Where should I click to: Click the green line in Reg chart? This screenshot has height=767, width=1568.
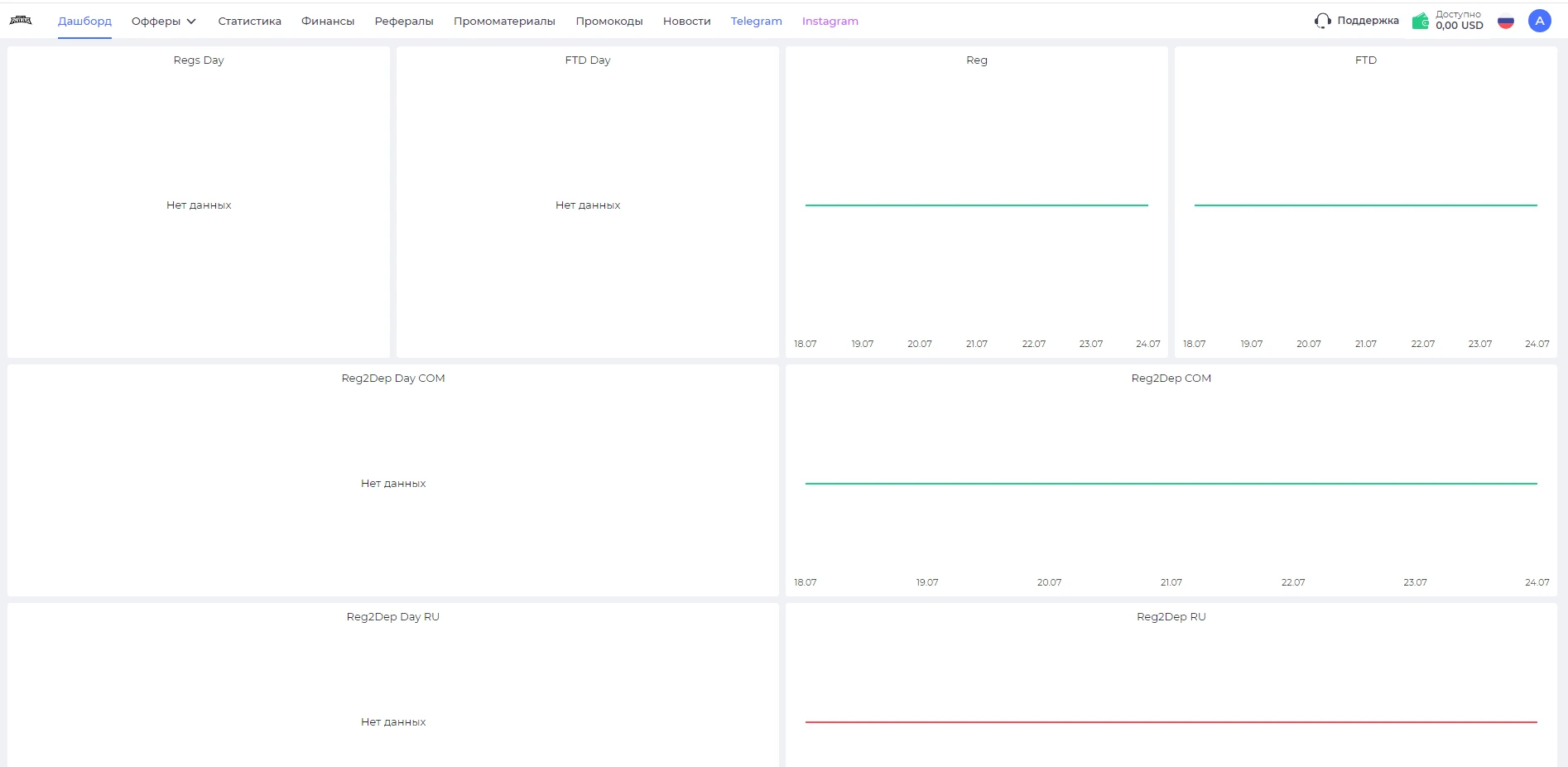[x=977, y=205]
